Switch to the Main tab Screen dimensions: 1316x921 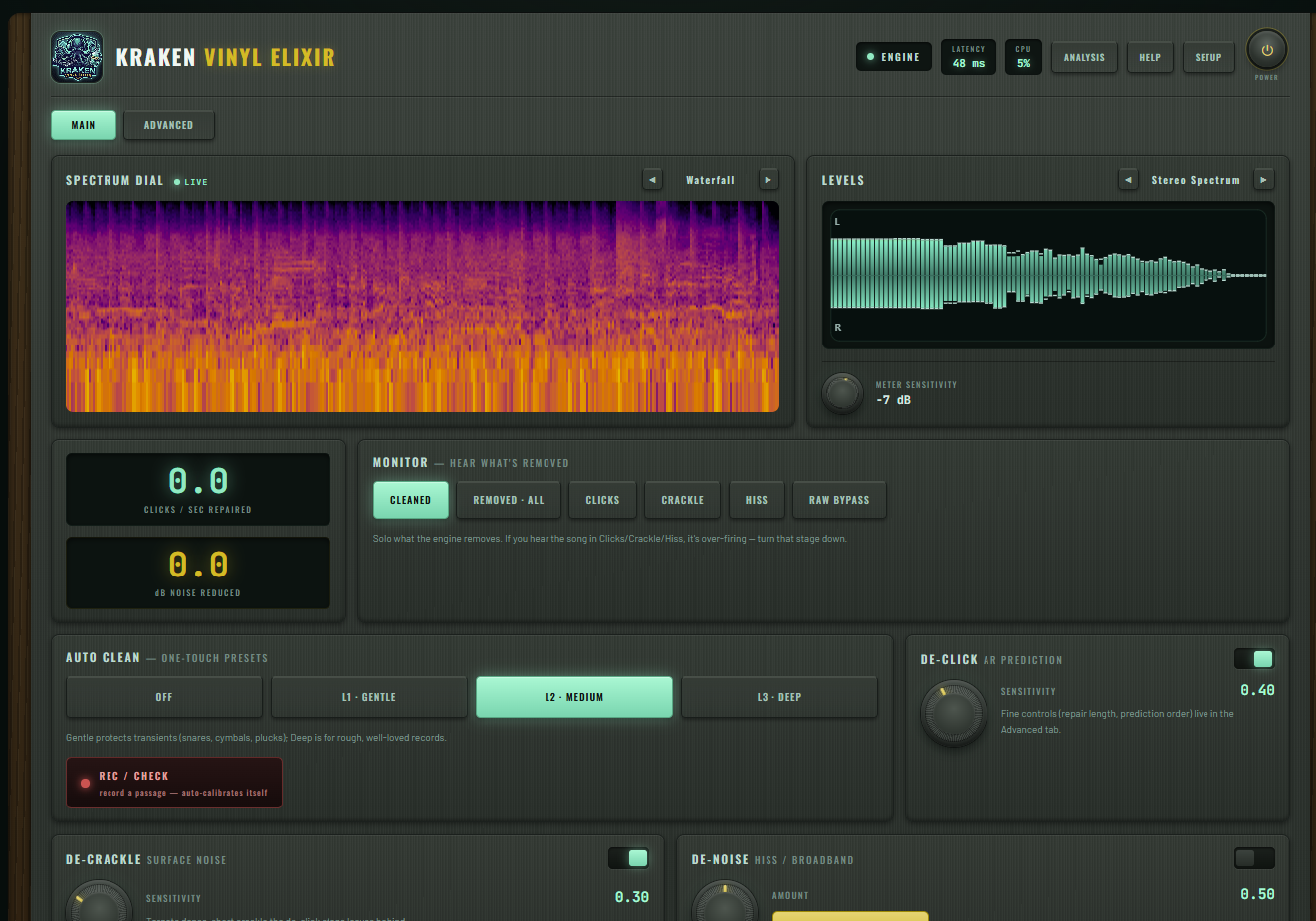tap(84, 125)
